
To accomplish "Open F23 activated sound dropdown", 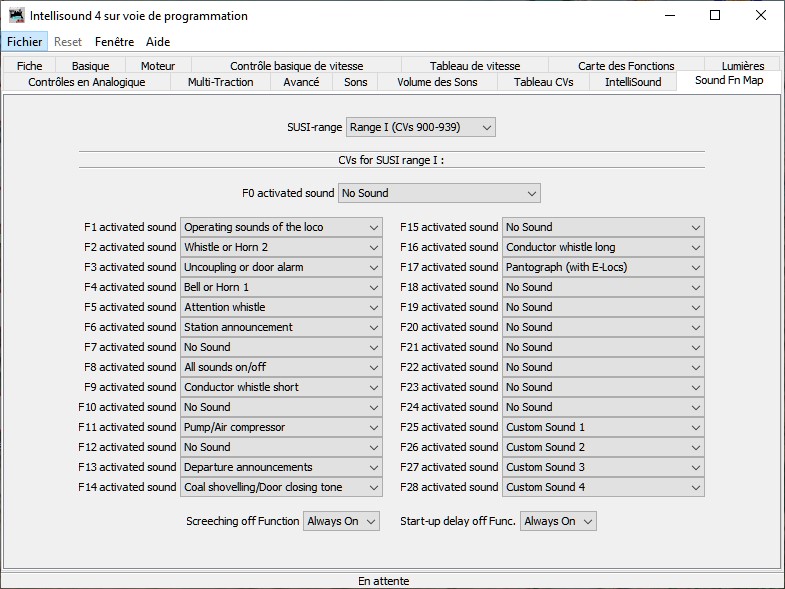I will 603,388.
